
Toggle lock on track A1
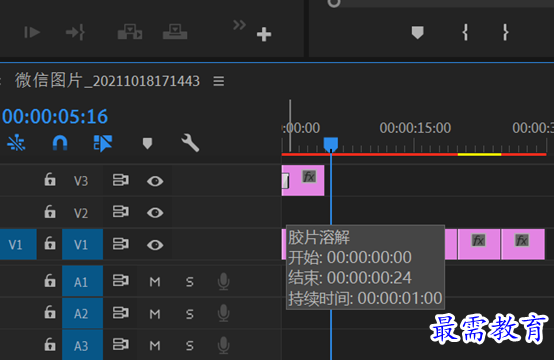pyautogui.click(x=50, y=281)
